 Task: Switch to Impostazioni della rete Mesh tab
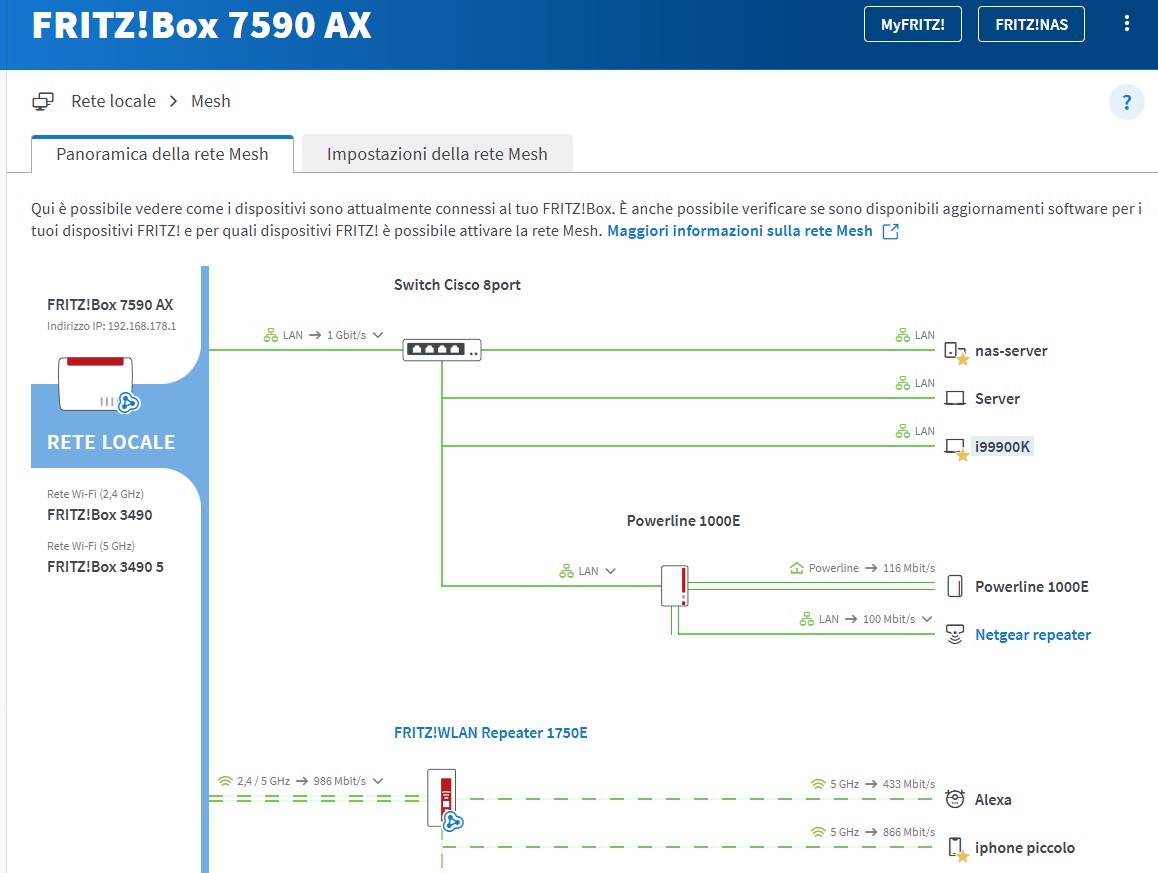click(437, 154)
